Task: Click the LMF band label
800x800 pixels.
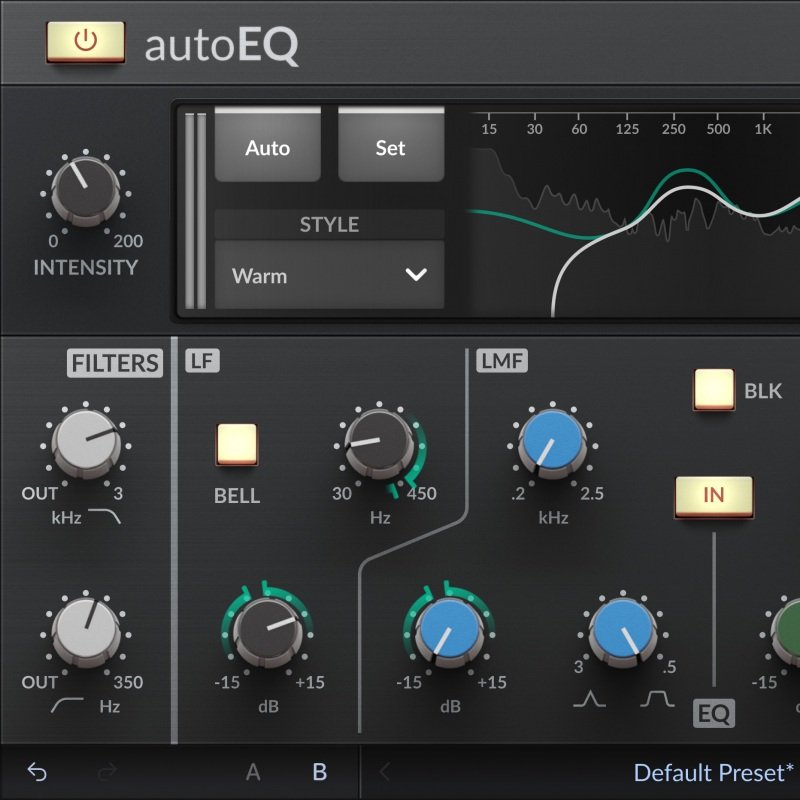Action: tap(502, 361)
